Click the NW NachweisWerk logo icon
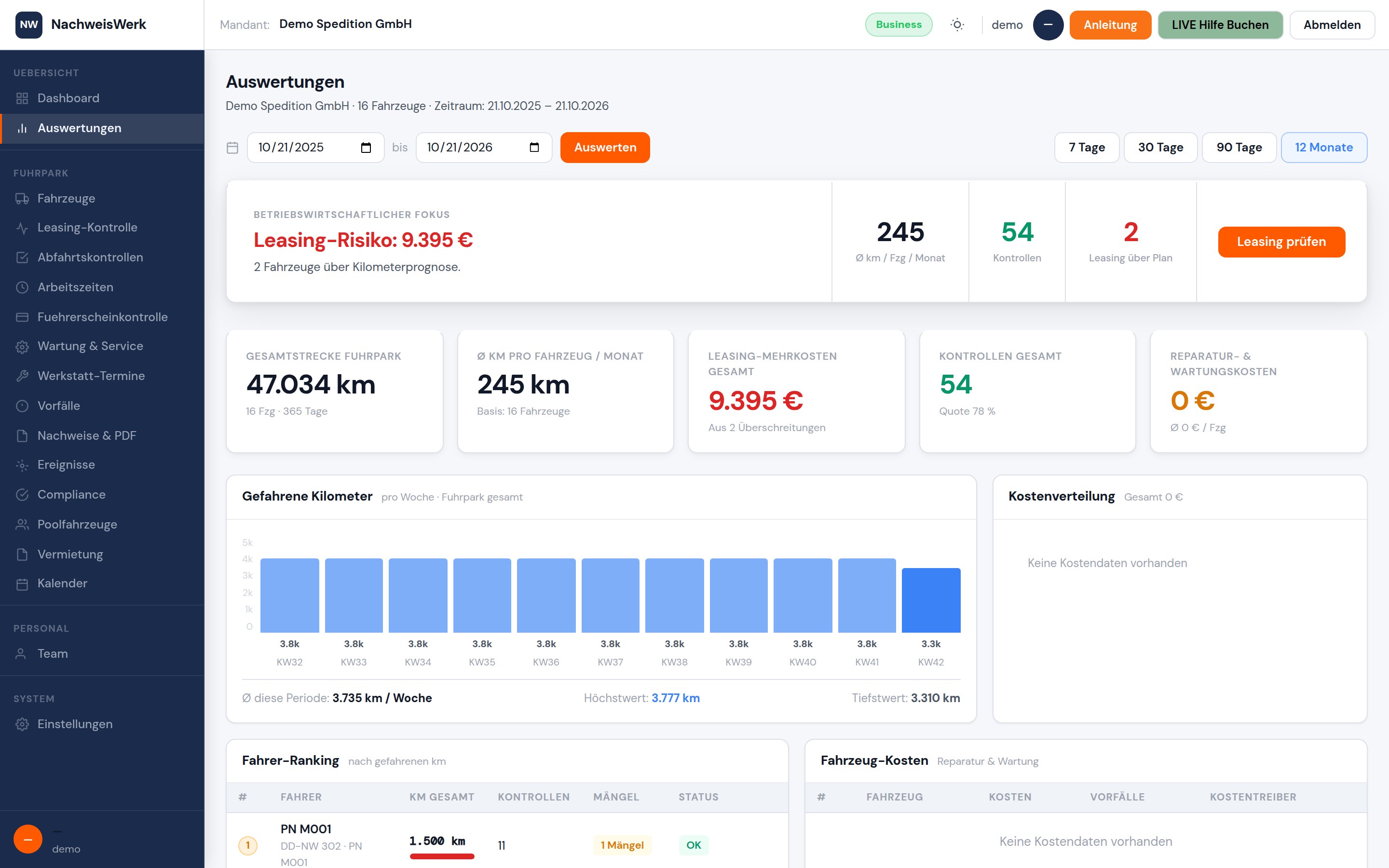1389x868 pixels. (x=29, y=25)
